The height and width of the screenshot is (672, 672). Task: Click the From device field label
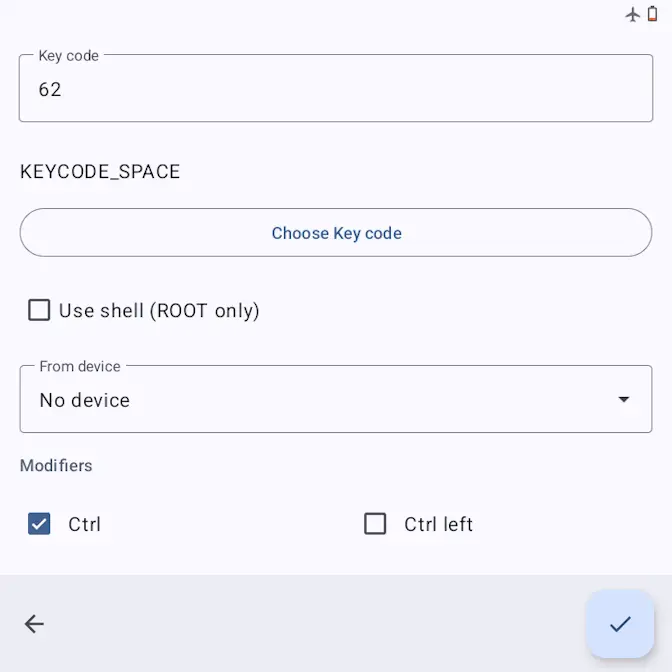click(80, 367)
